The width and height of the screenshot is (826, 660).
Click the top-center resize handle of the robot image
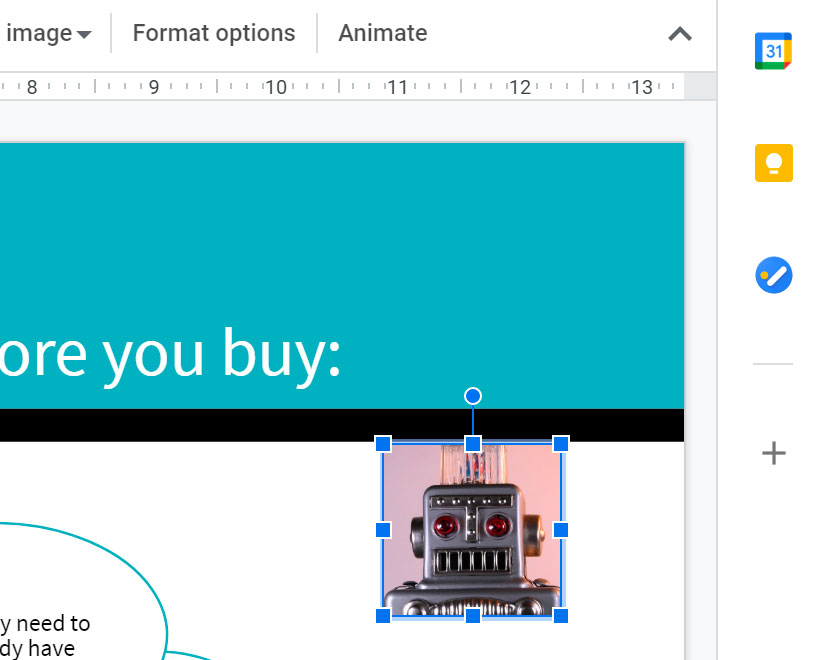(x=473, y=443)
